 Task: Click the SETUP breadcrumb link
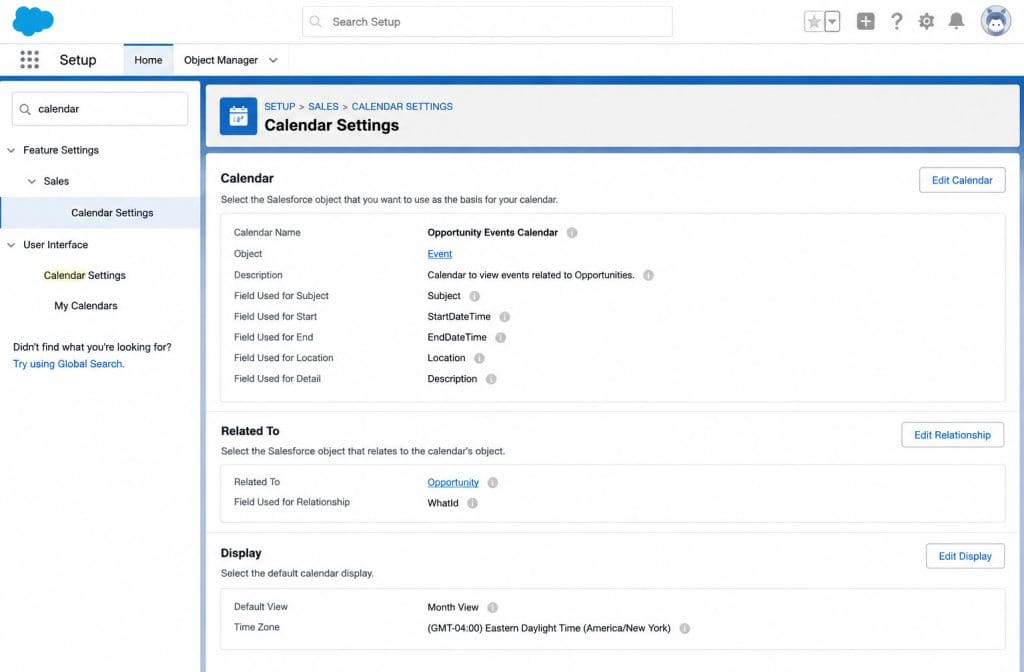tap(280, 106)
